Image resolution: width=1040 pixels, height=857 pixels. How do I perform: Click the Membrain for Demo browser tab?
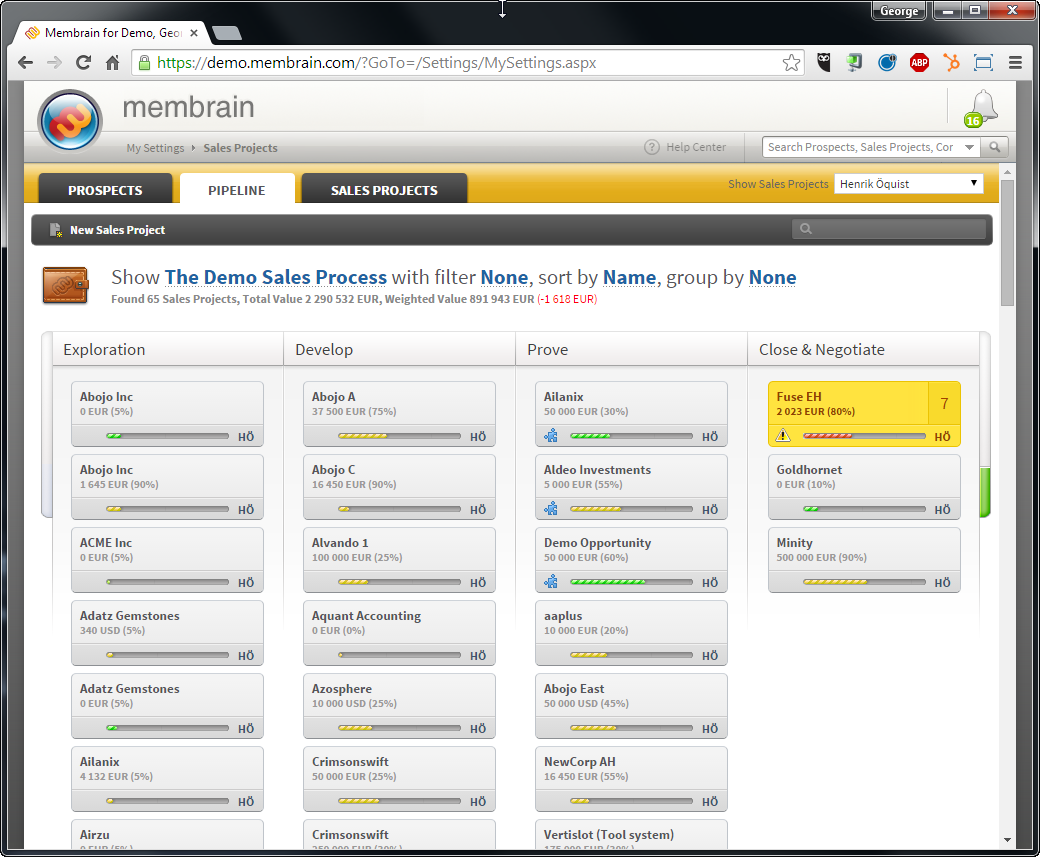pos(113,33)
